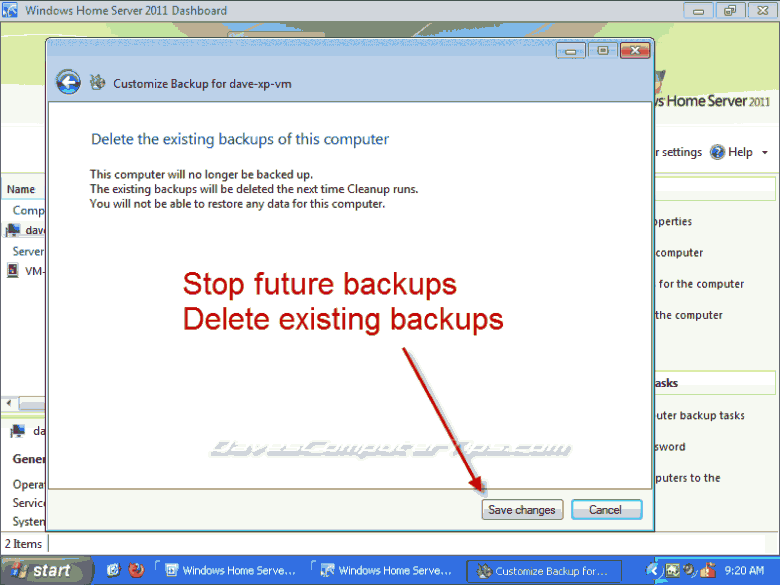
Task: Go back with the blue arrow
Action: pos(68,82)
